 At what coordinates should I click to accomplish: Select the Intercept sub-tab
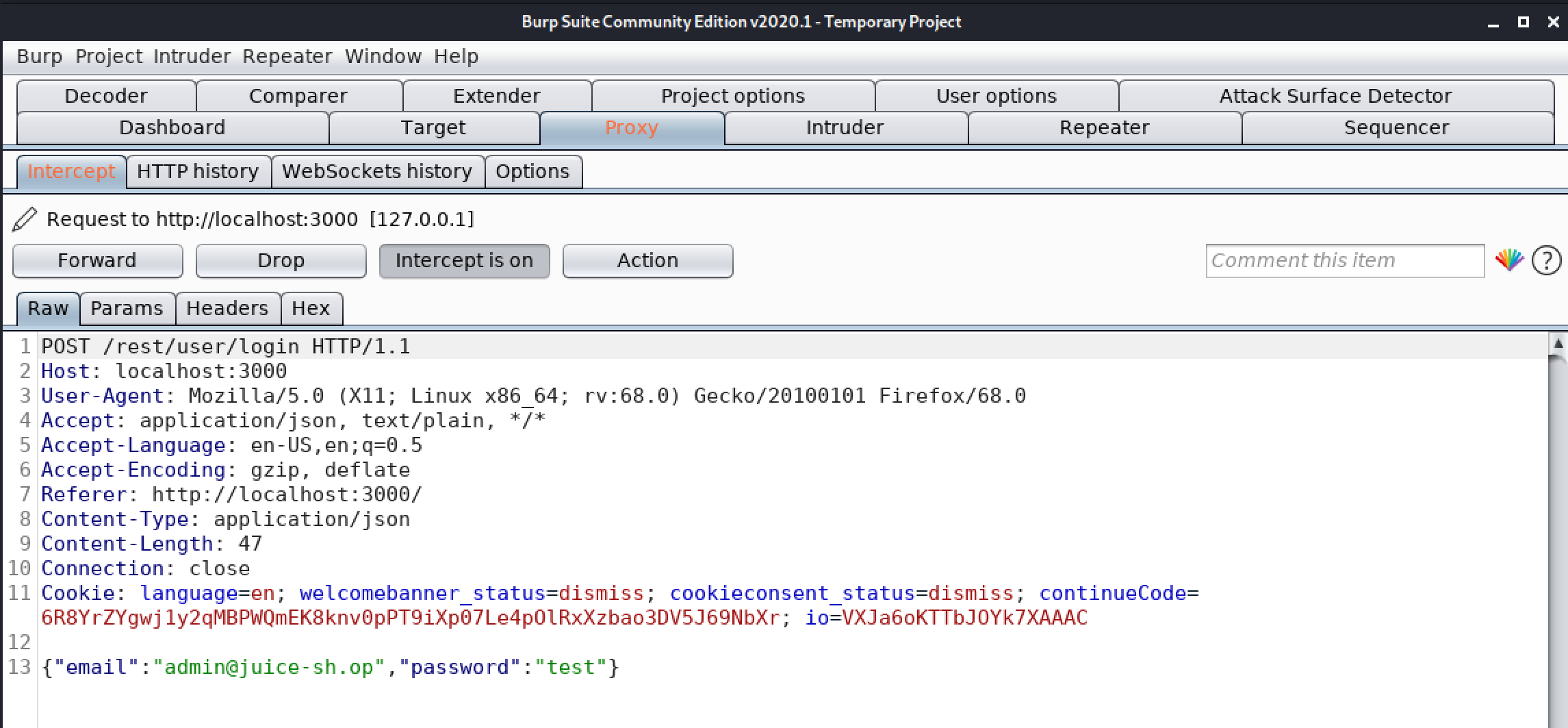coord(71,172)
